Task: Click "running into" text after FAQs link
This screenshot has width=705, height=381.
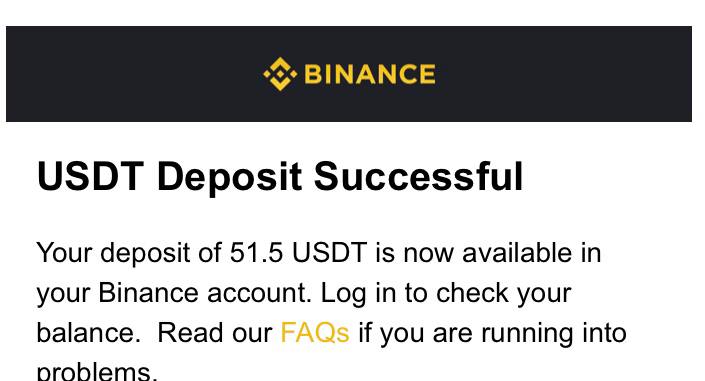Action: click(x=554, y=335)
